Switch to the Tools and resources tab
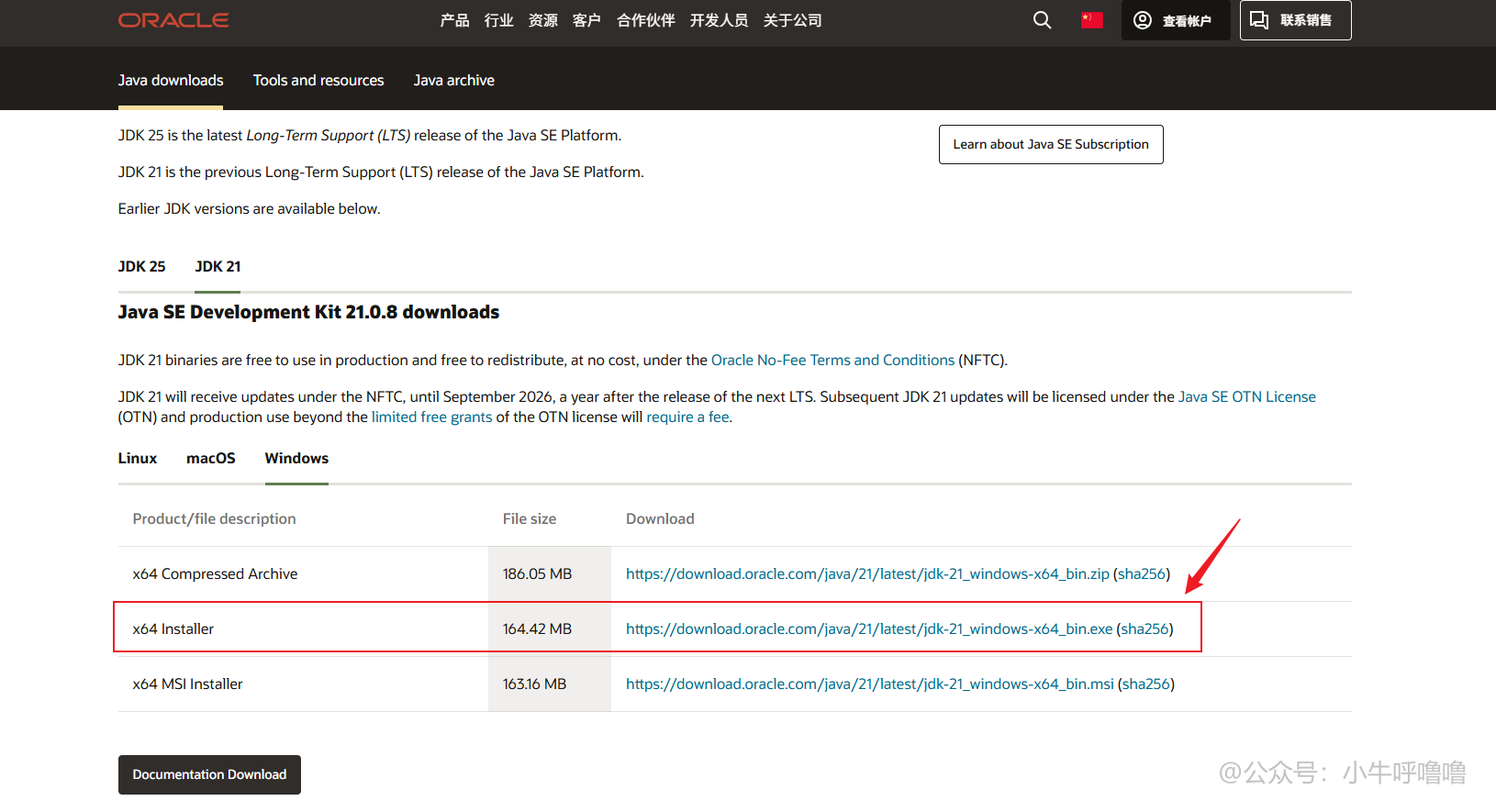This screenshot has height=812, width=1496. pos(318,81)
